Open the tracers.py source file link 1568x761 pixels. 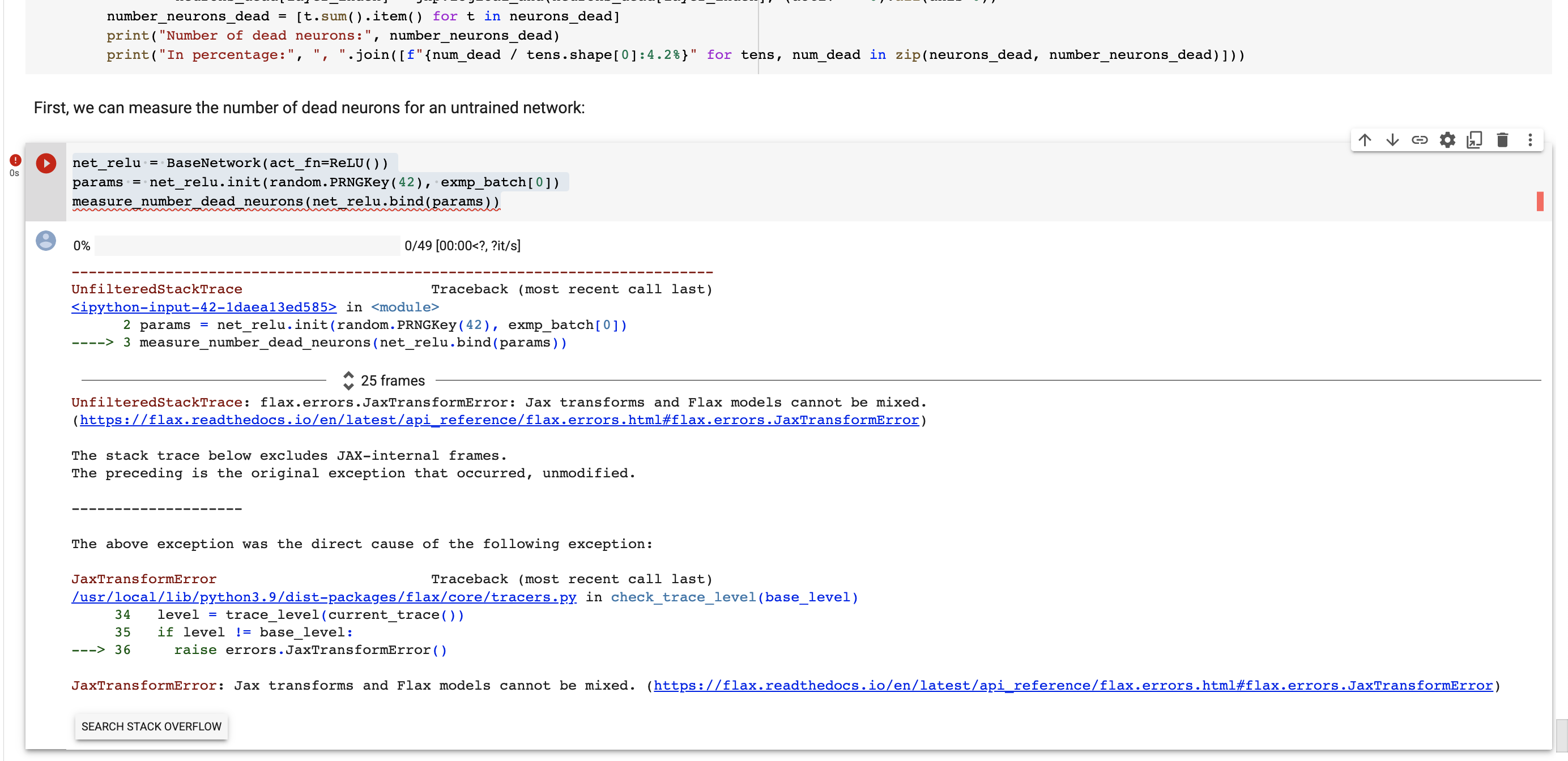(x=323, y=597)
